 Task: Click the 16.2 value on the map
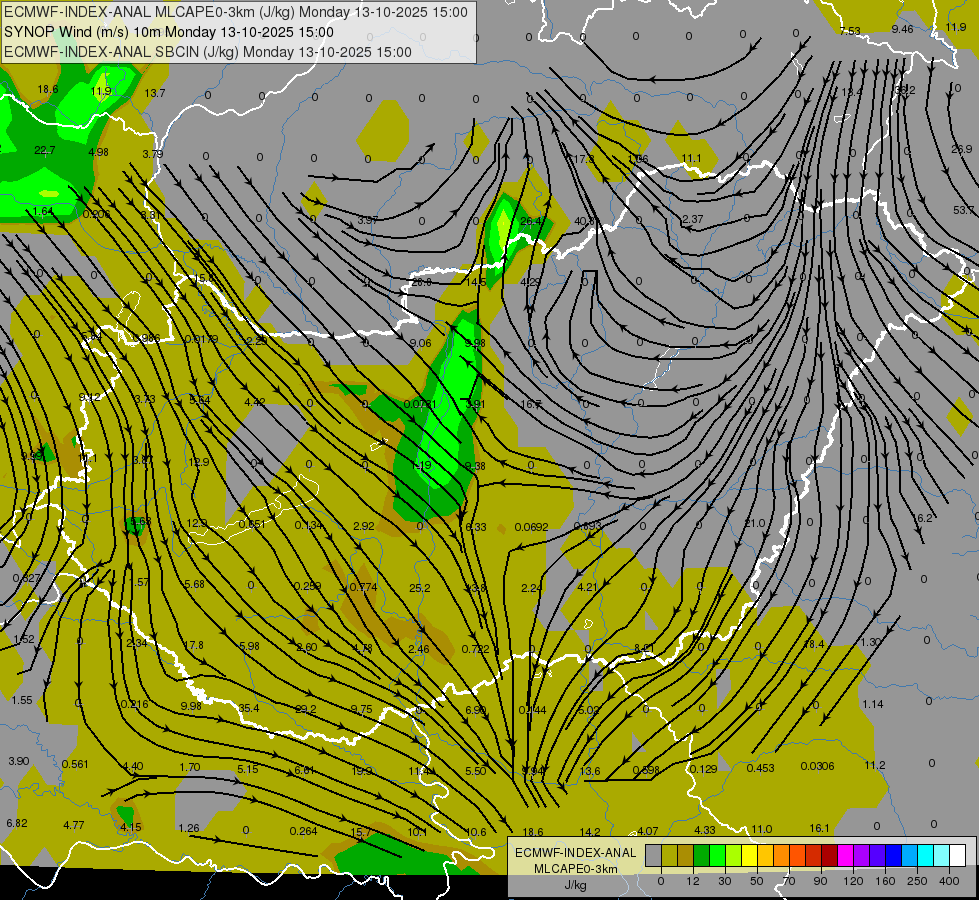923,518
